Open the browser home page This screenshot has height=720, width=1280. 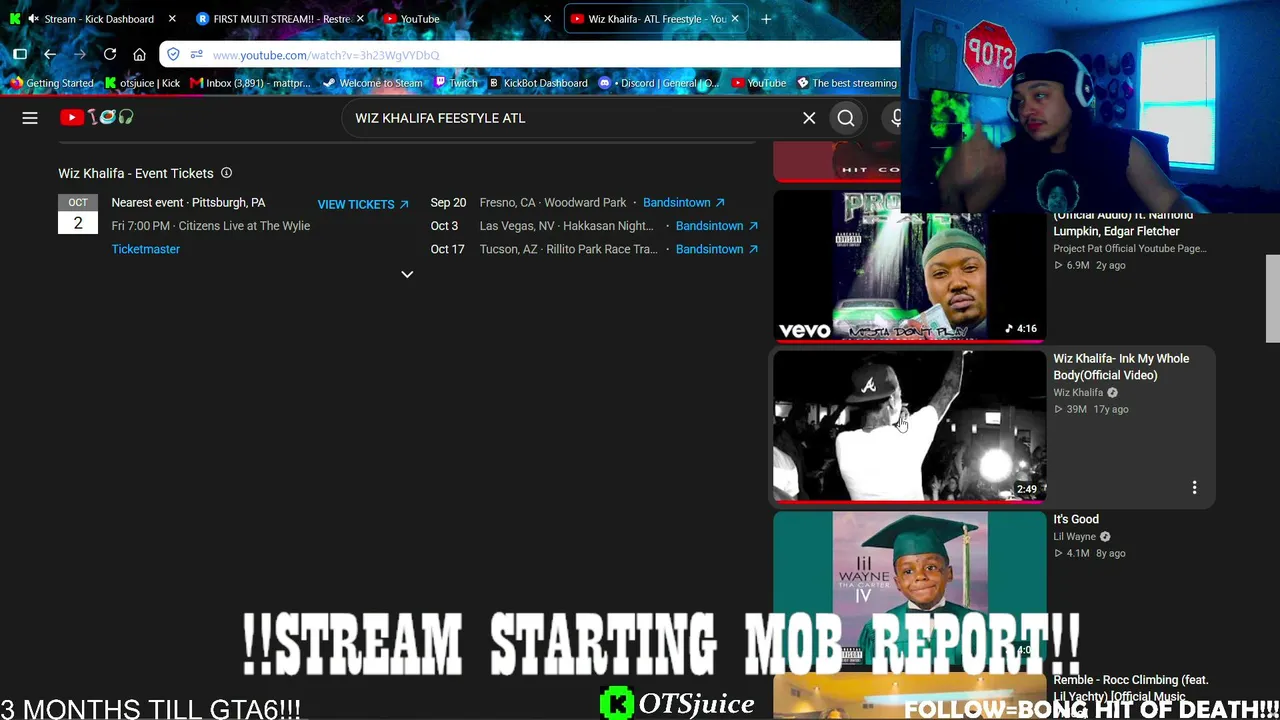point(140,54)
